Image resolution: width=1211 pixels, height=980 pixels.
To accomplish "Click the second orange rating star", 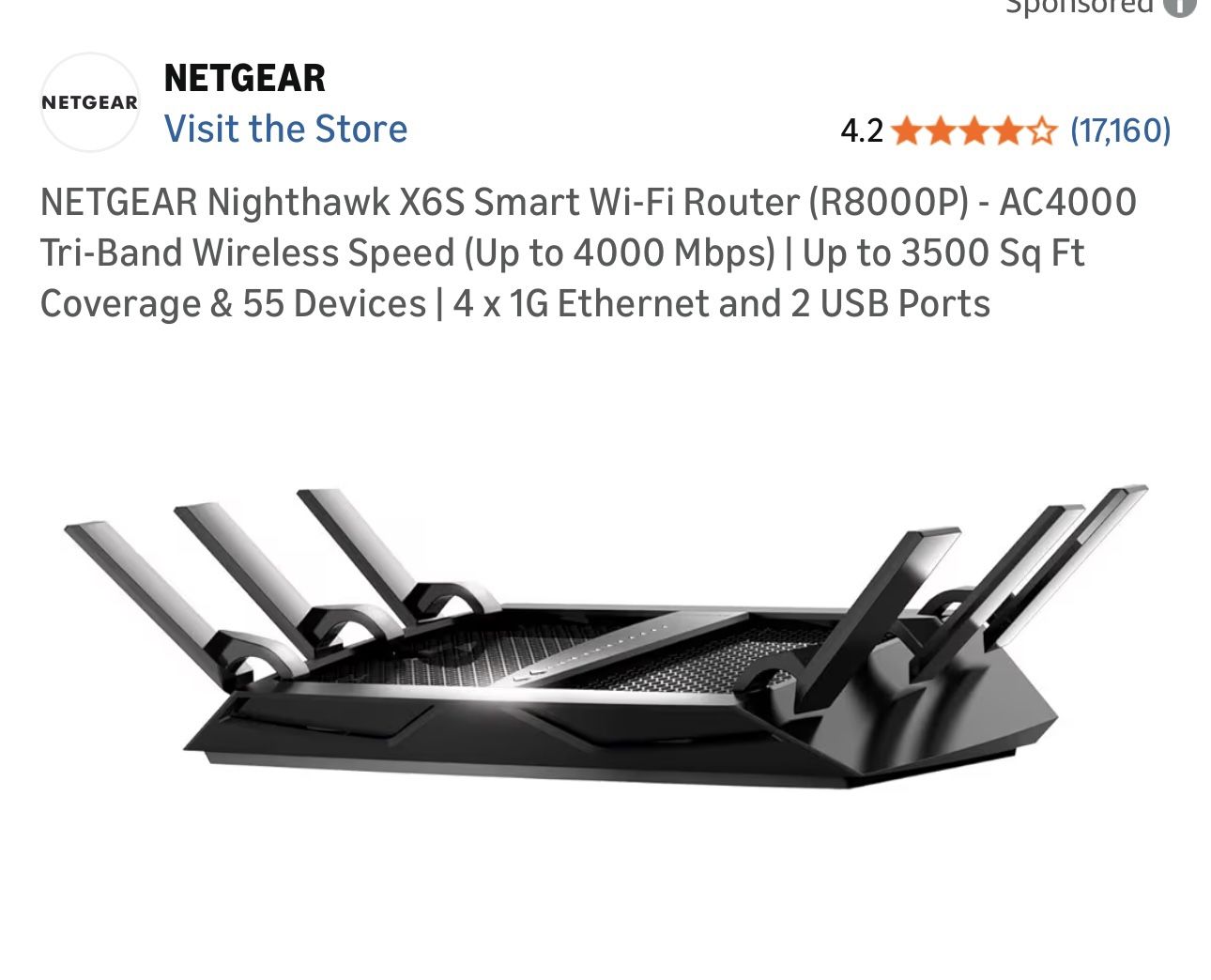I will [940, 130].
